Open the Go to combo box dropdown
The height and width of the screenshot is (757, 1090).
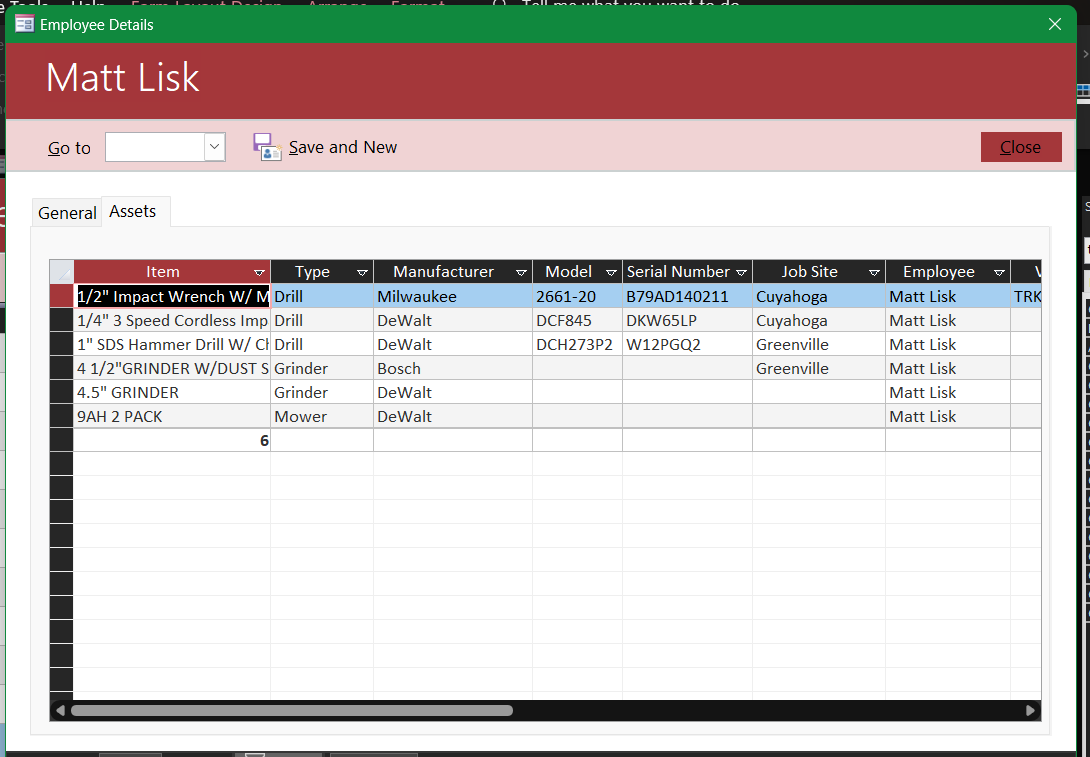pos(214,147)
